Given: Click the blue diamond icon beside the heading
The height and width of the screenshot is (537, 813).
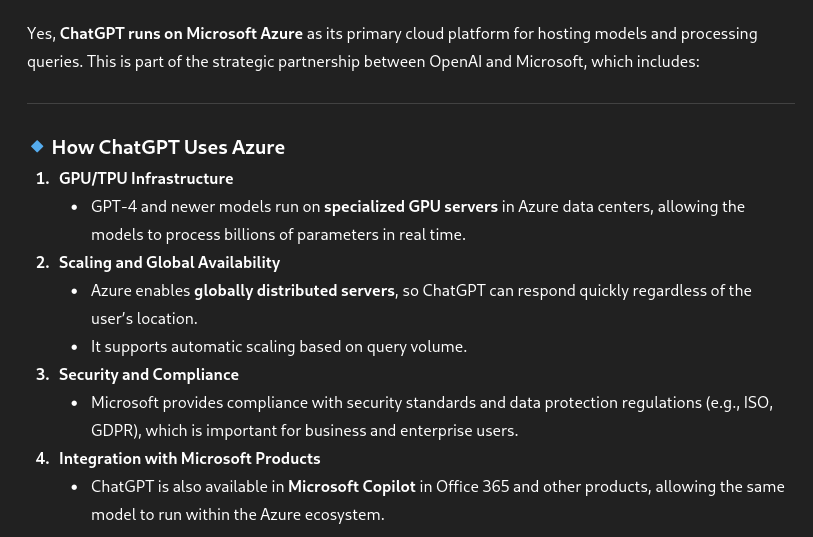Looking at the screenshot, I should tap(37, 146).
